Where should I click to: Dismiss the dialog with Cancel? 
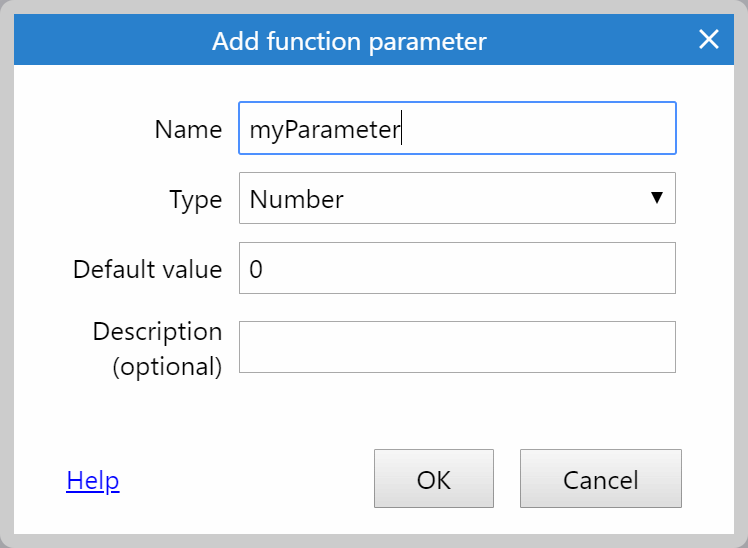[x=601, y=478]
